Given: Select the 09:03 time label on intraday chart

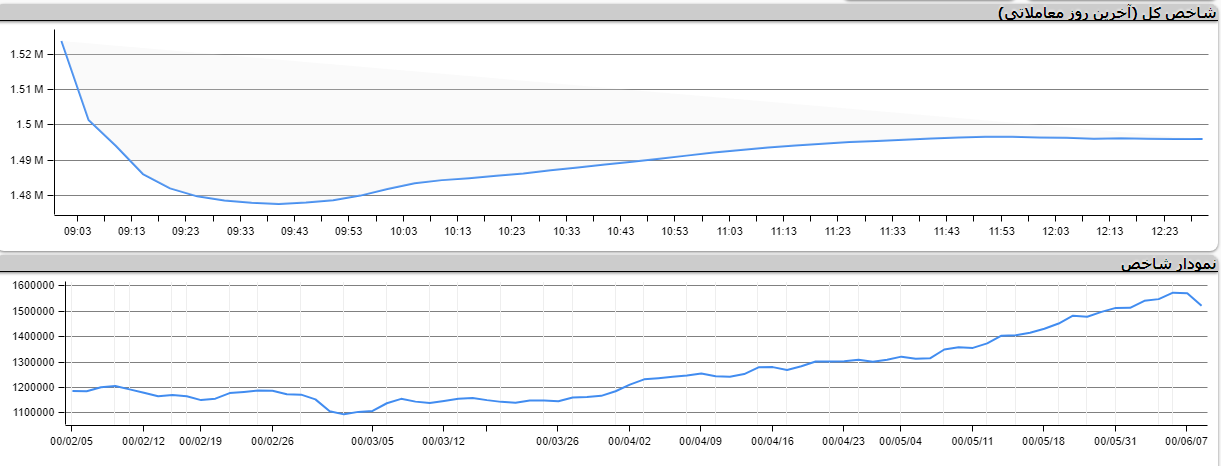Looking at the screenshot, I should 77,231.
